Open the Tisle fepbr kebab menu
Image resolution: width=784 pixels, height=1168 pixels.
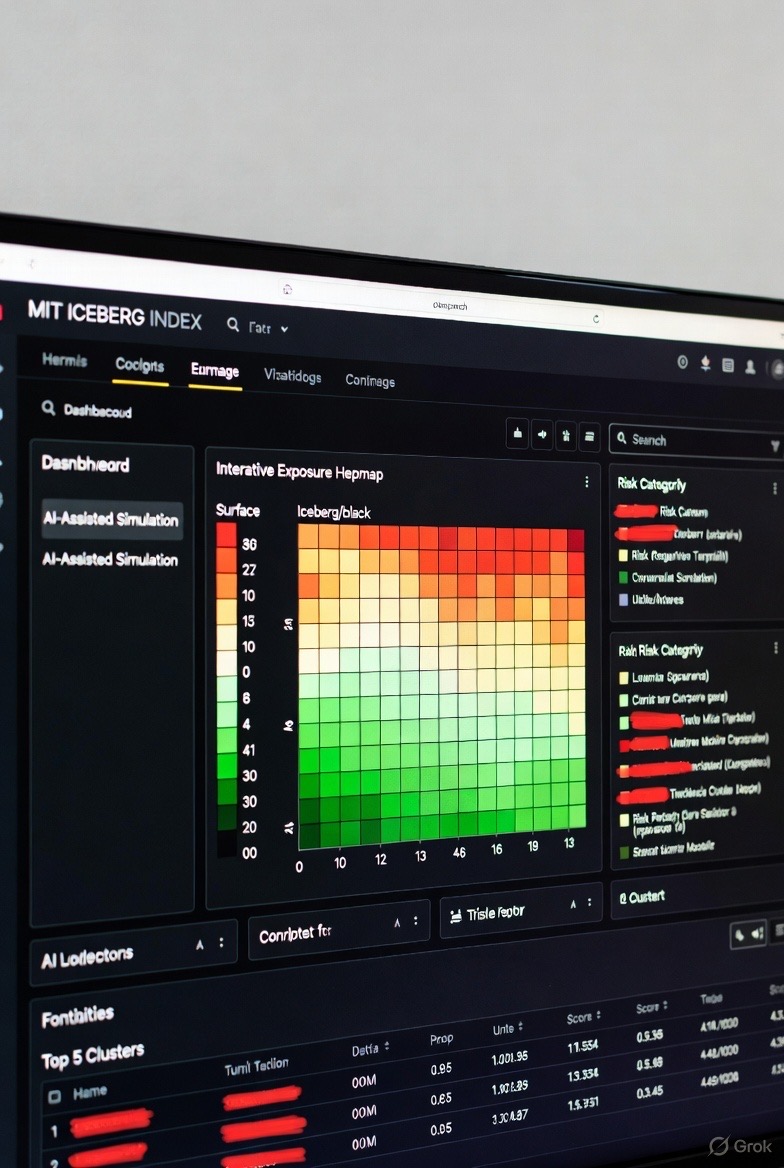coord(589,902)
